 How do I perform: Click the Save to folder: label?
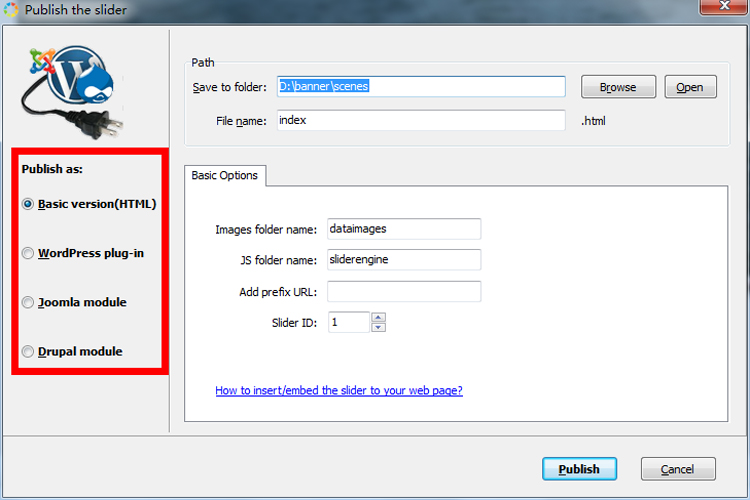coord(230,87)
